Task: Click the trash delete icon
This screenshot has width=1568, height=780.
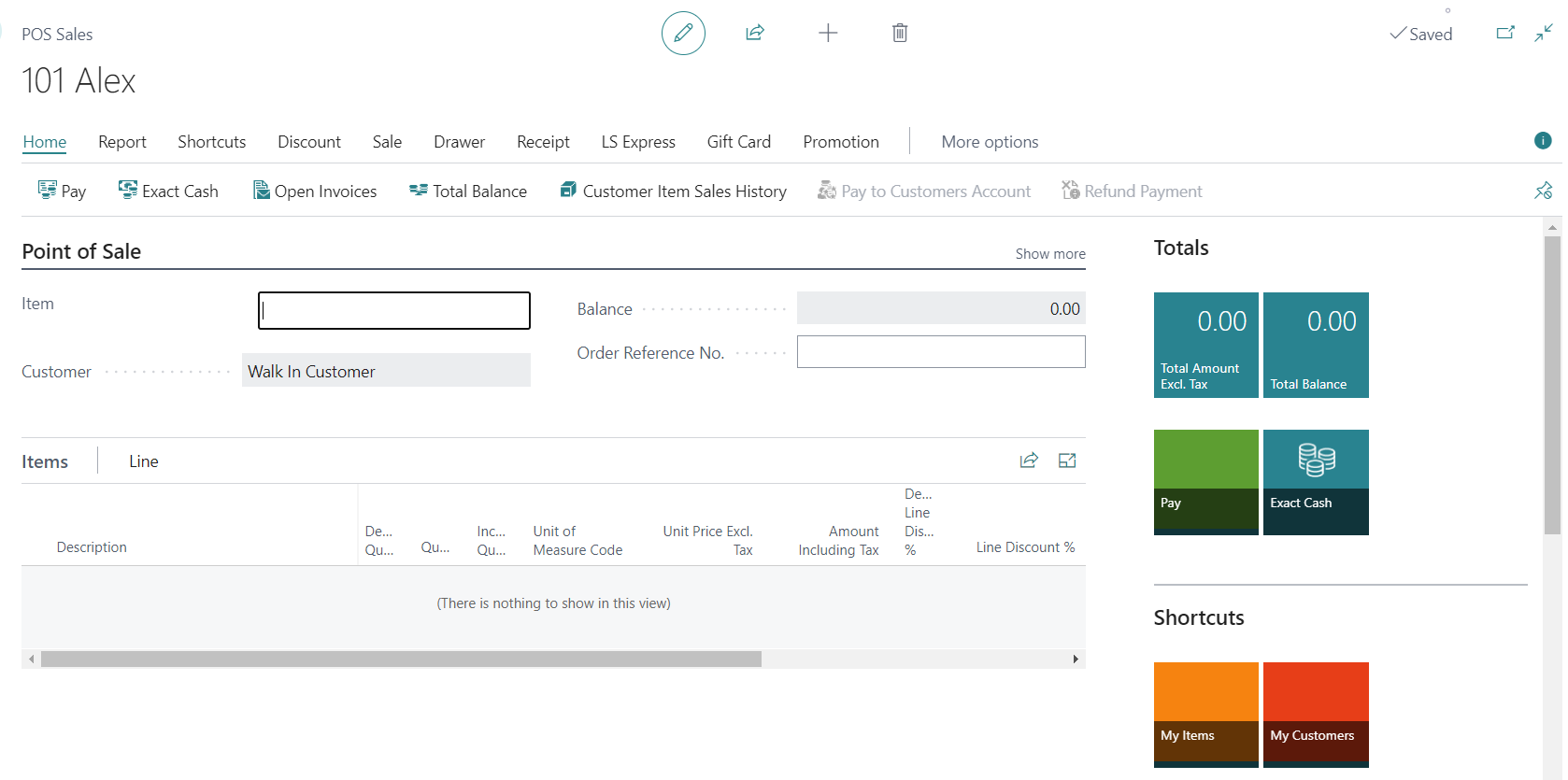Action: (900, 34)
